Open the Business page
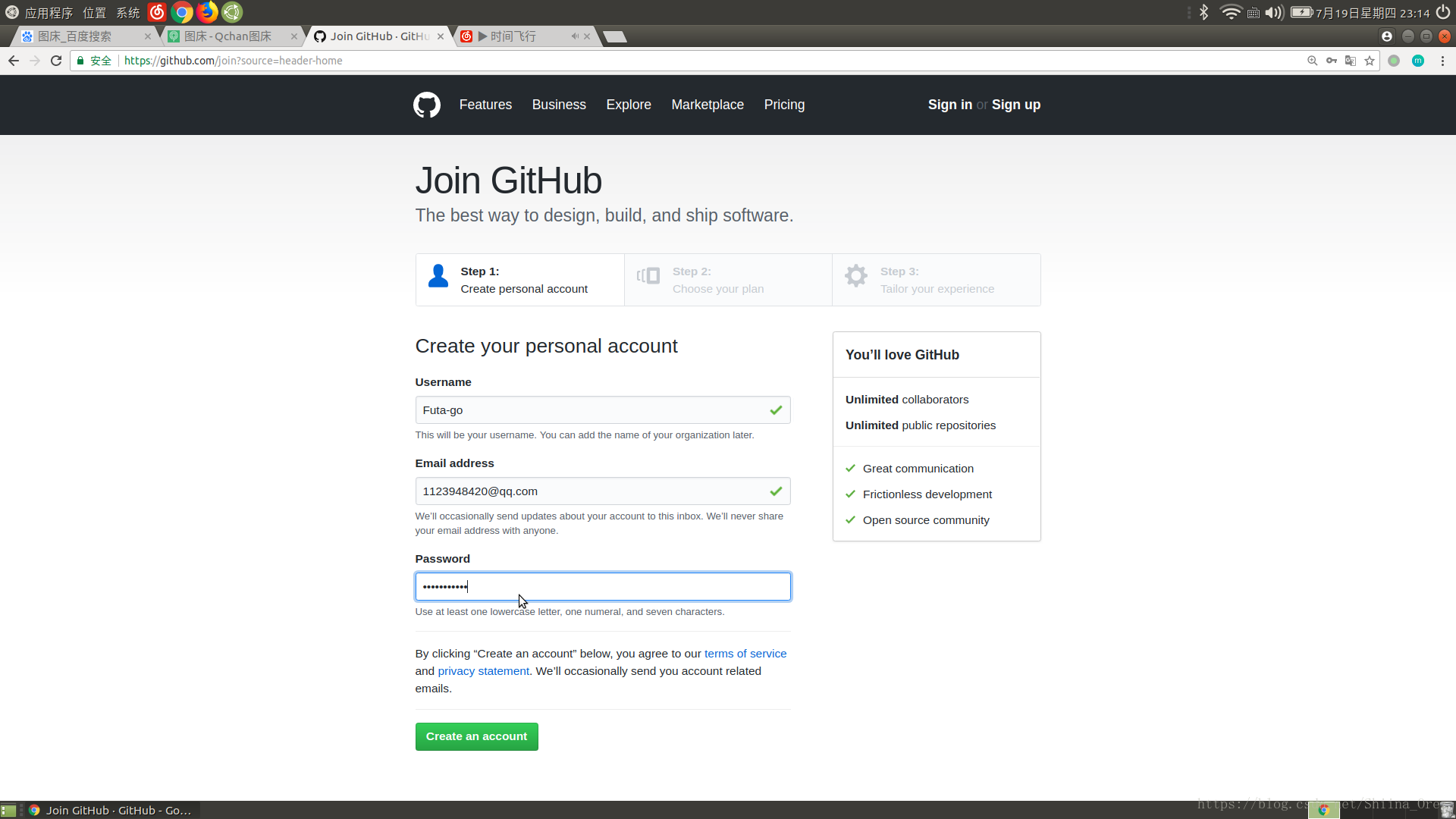 559,105
